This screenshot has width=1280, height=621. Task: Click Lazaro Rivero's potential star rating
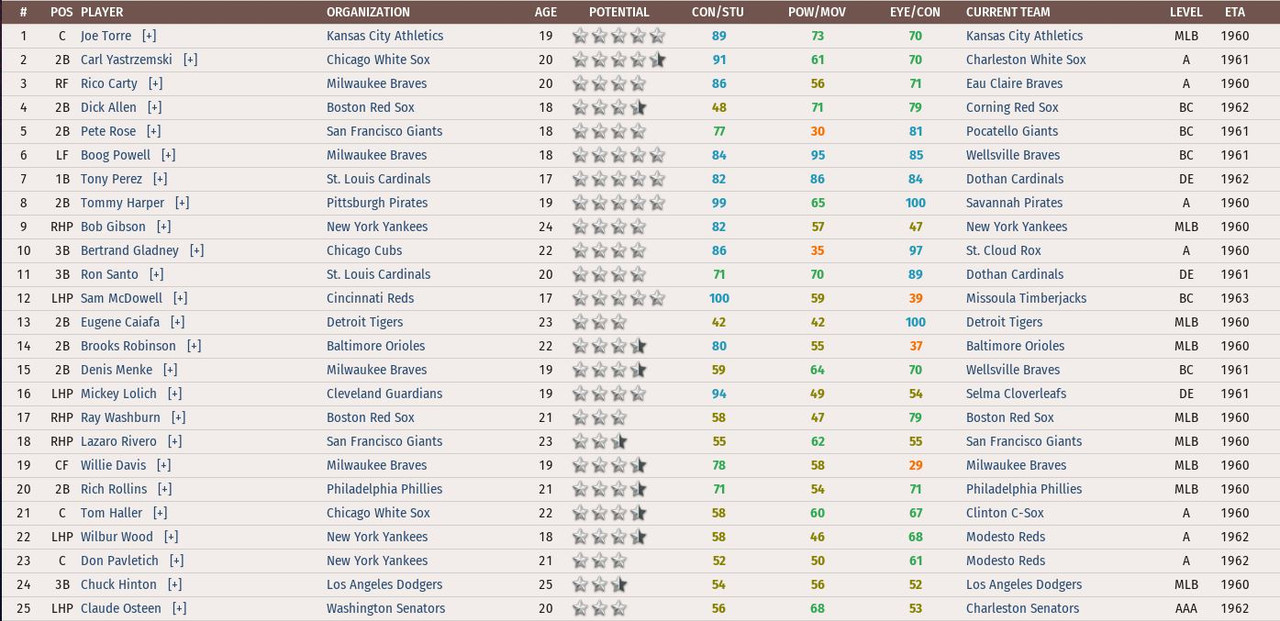tap(600, 442)
